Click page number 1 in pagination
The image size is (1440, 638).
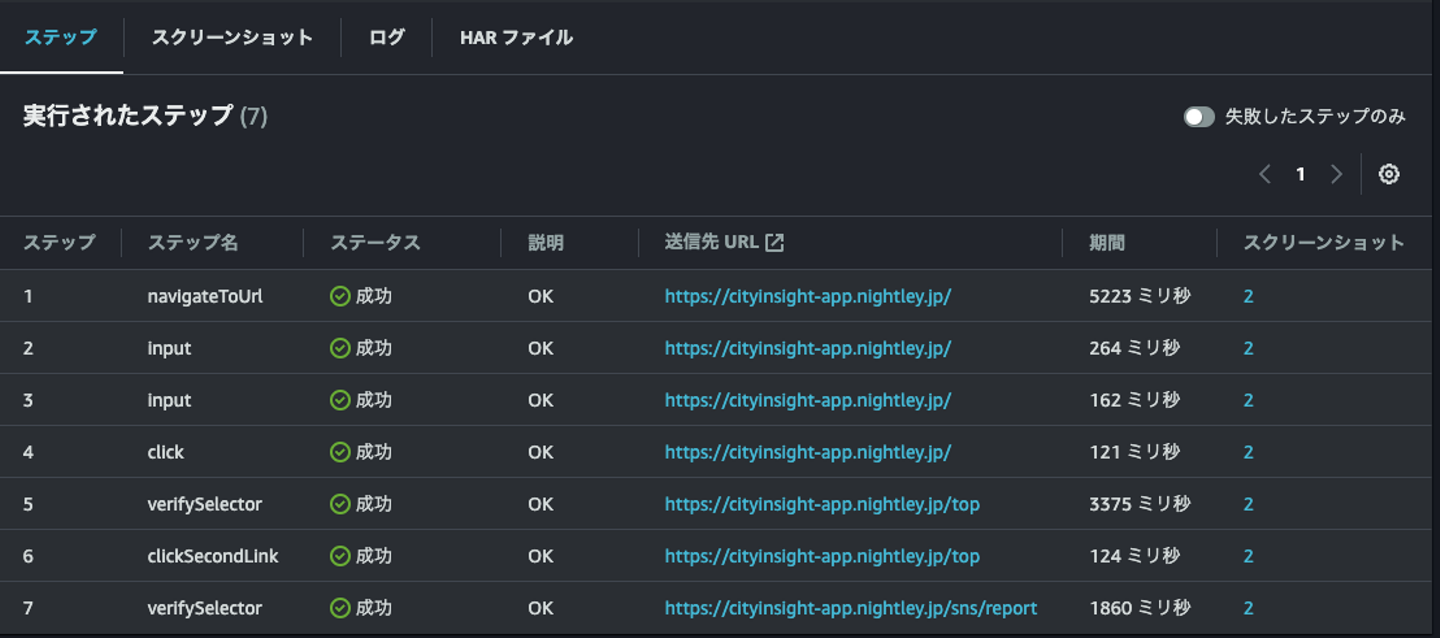coord(1300,174)
